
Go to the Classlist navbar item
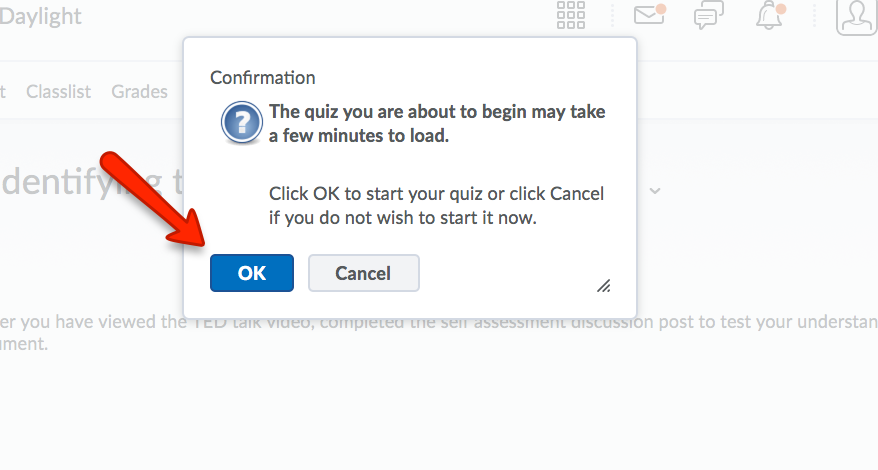[58, 92]
